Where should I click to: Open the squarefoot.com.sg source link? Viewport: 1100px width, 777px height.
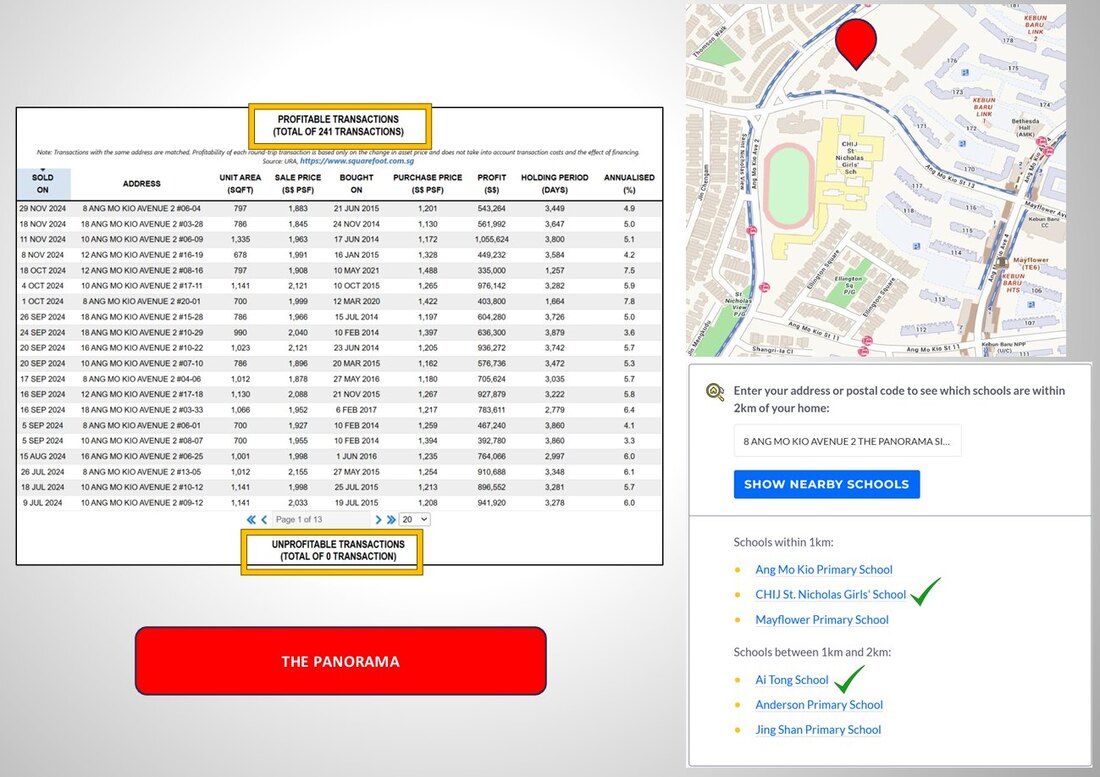(x=356, y=161)
